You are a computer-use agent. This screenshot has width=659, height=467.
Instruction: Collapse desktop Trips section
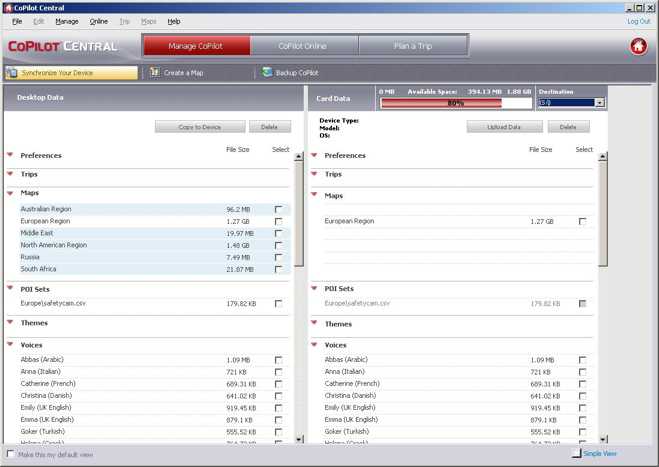click(10, 174)
